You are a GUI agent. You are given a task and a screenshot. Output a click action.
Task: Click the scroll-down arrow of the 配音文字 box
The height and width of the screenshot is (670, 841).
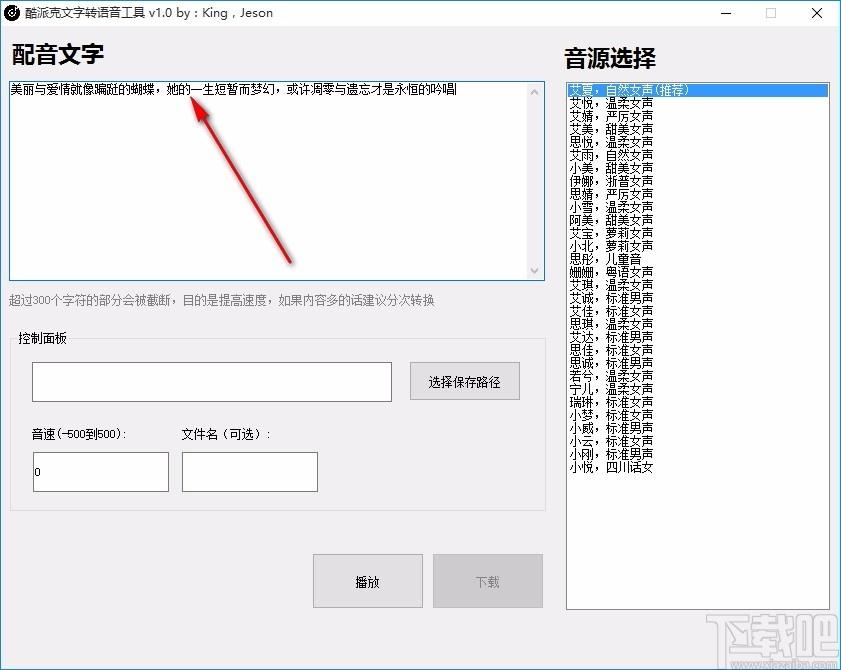coord(534,270)
